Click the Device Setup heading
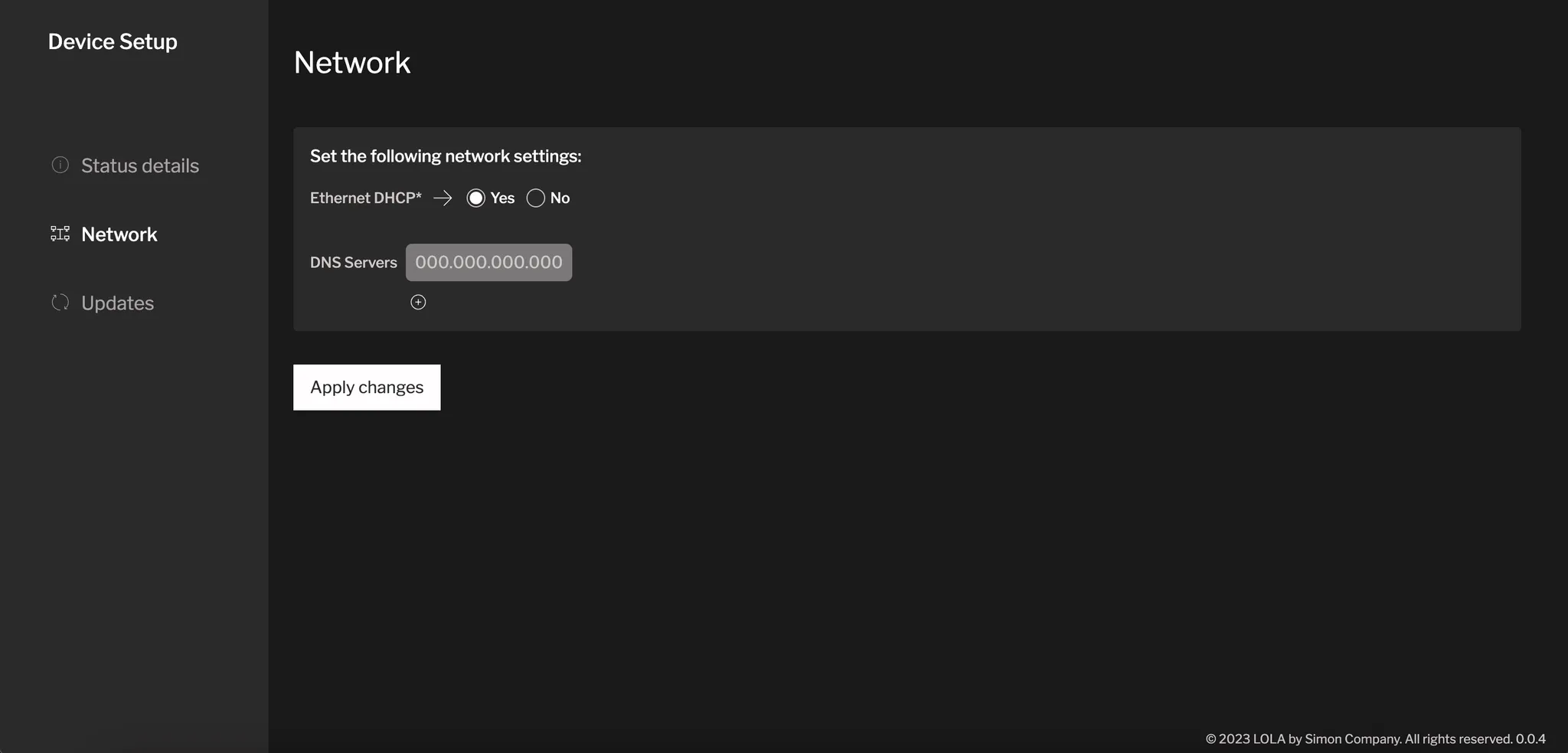 pos(113,41)
